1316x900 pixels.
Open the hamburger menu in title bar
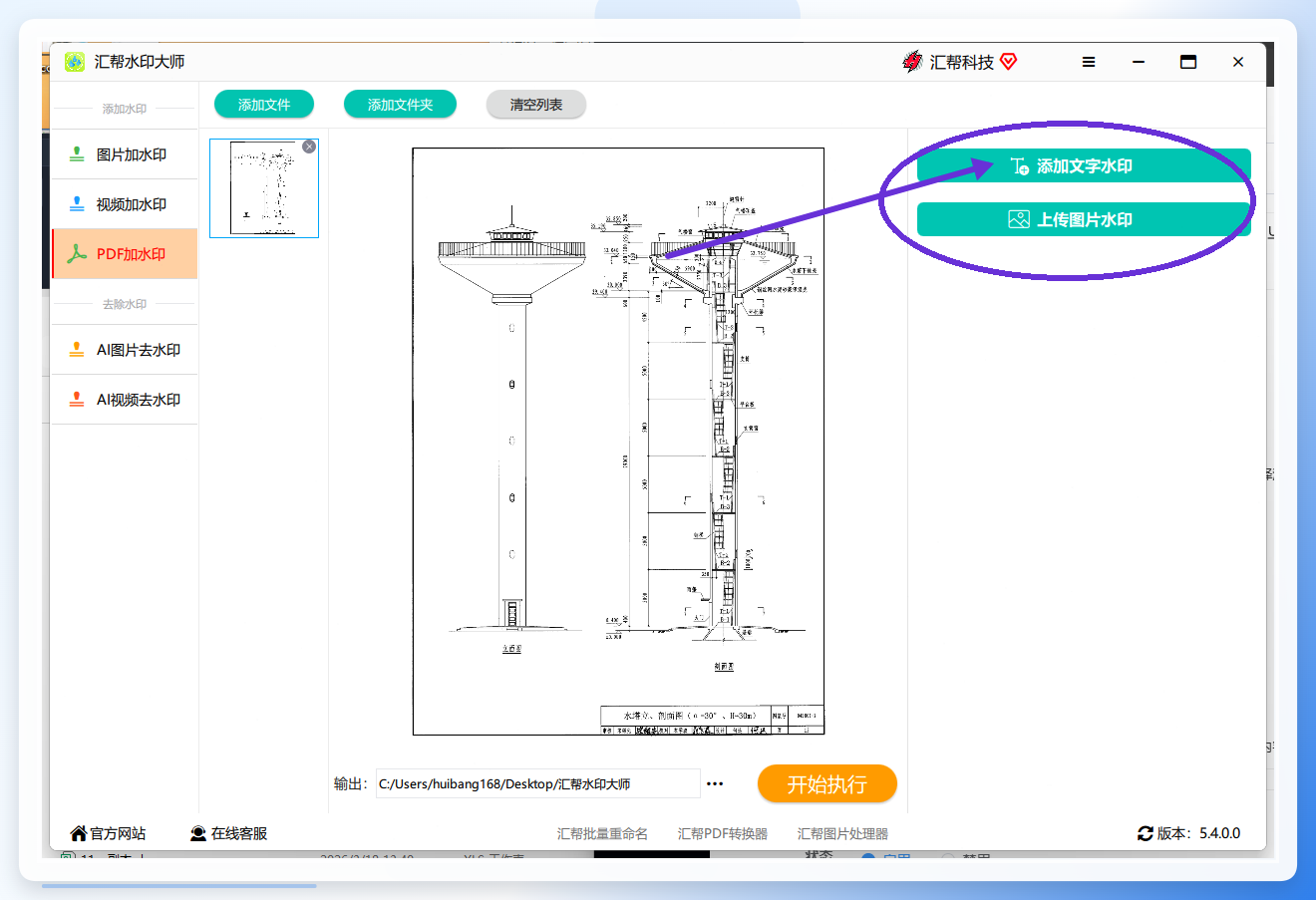(x=1089, y=62)
